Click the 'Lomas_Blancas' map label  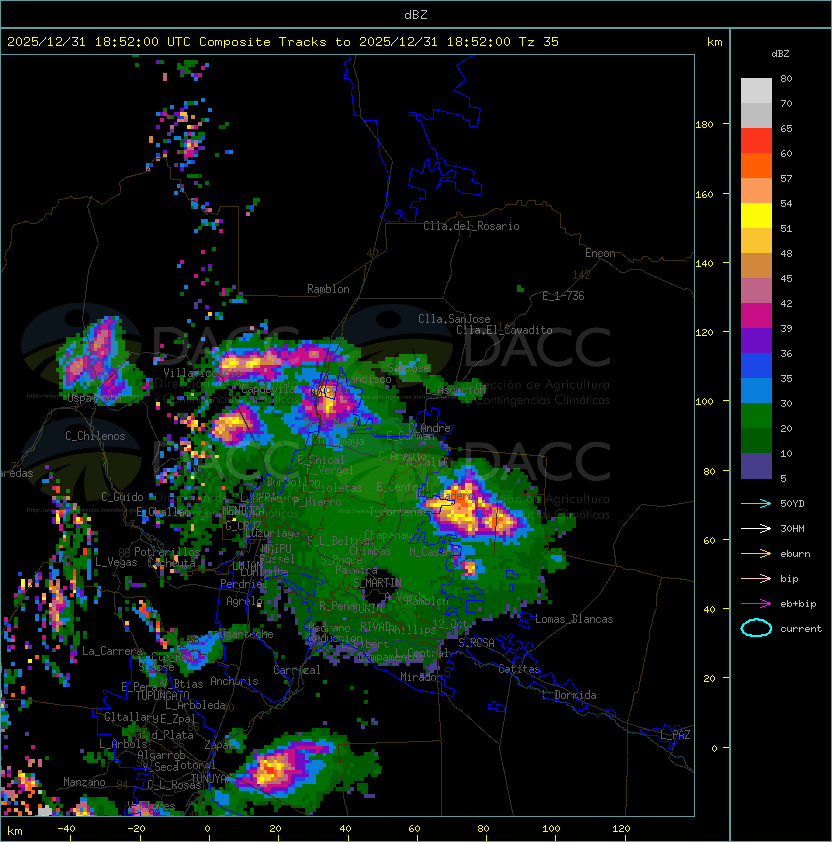pos(574,619)
